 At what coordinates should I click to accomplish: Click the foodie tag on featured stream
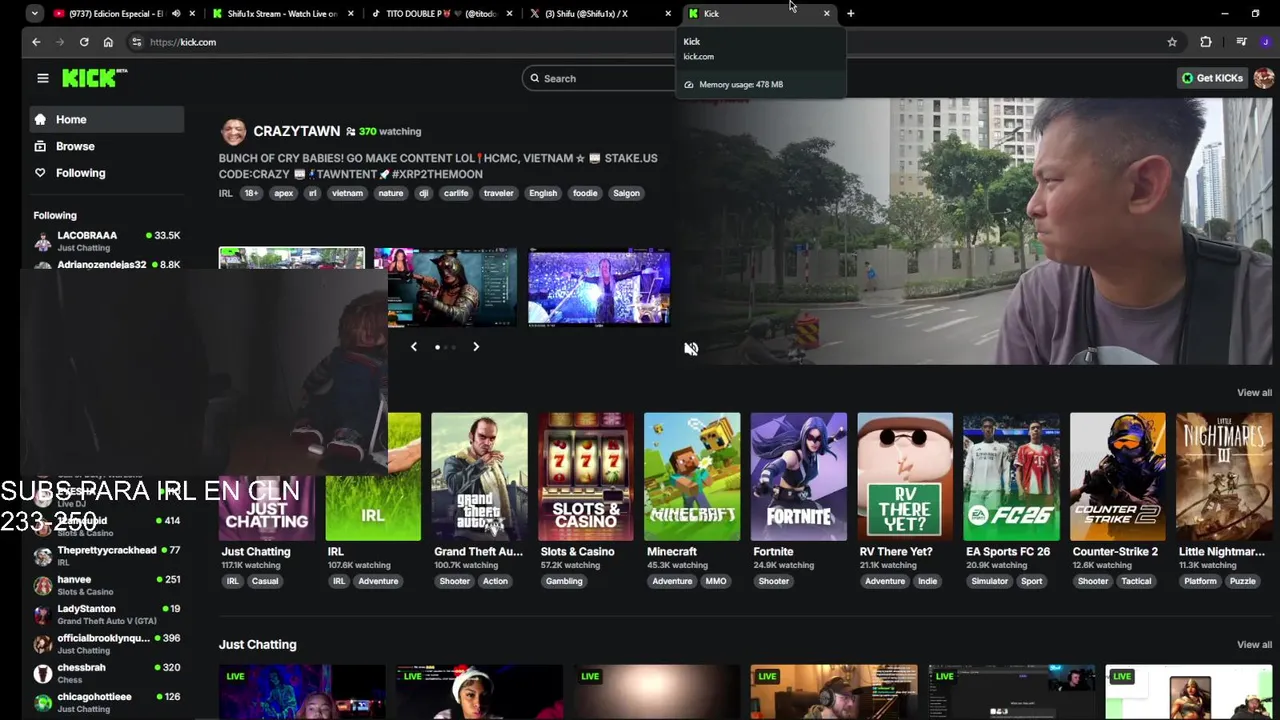[585, 193]
